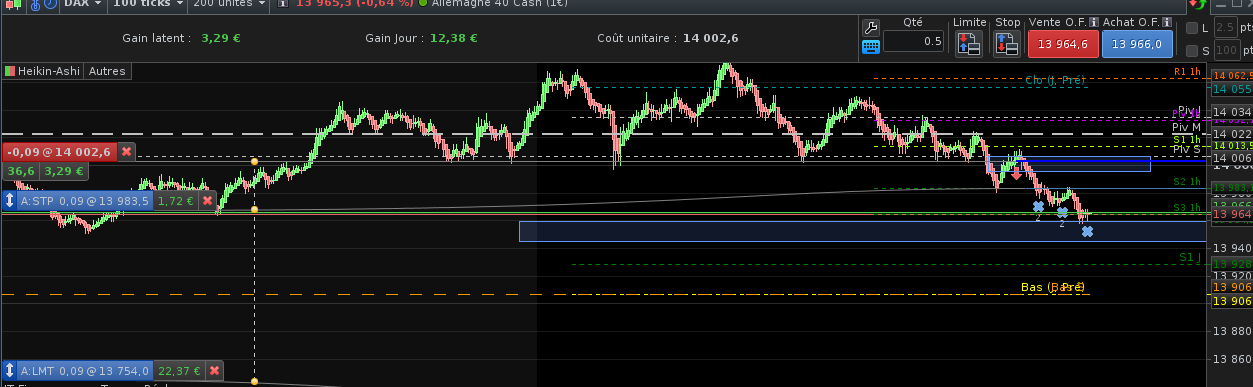Click the 22,37 € label on the LMT order
1253x387 pixels.
pos(180,370)
